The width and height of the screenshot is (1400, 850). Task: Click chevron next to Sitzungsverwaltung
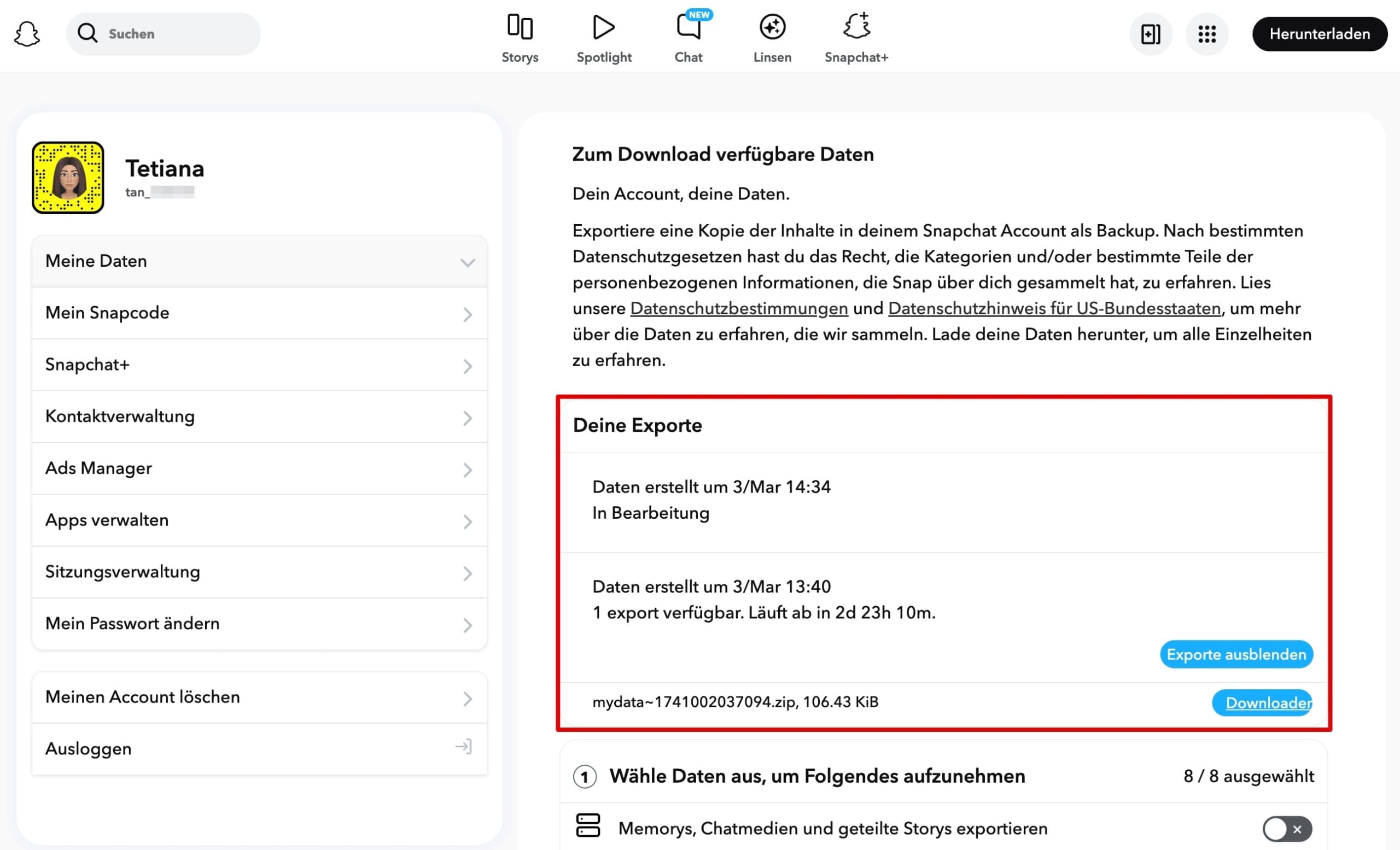pos(468,573)
